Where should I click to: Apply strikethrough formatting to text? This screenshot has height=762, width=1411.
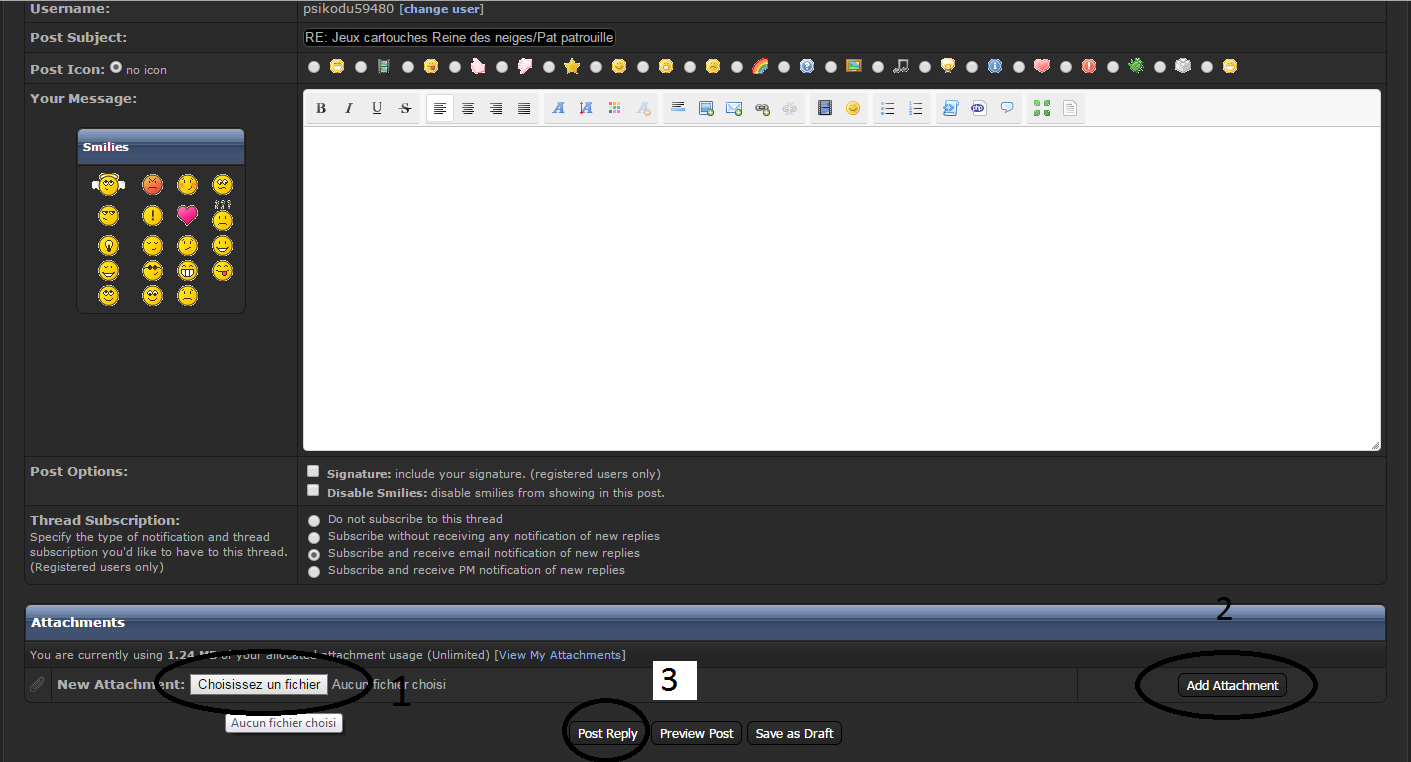pyautogui.click(x=405, y=108)
